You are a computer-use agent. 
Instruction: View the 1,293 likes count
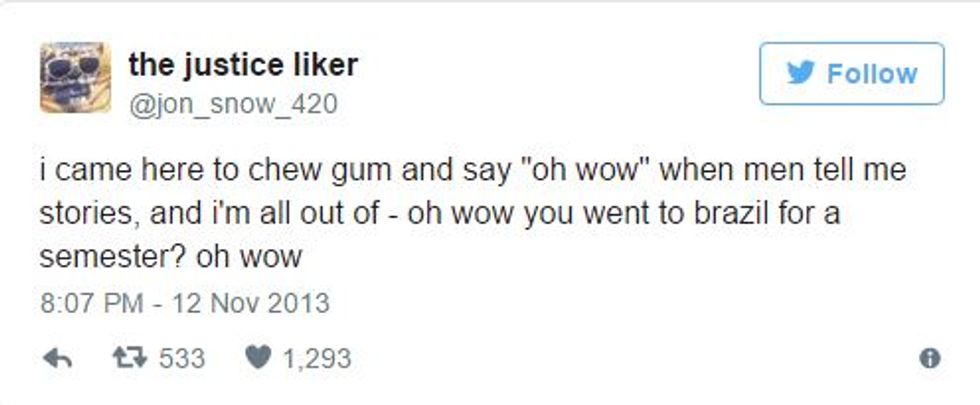(x=317, y=357)
